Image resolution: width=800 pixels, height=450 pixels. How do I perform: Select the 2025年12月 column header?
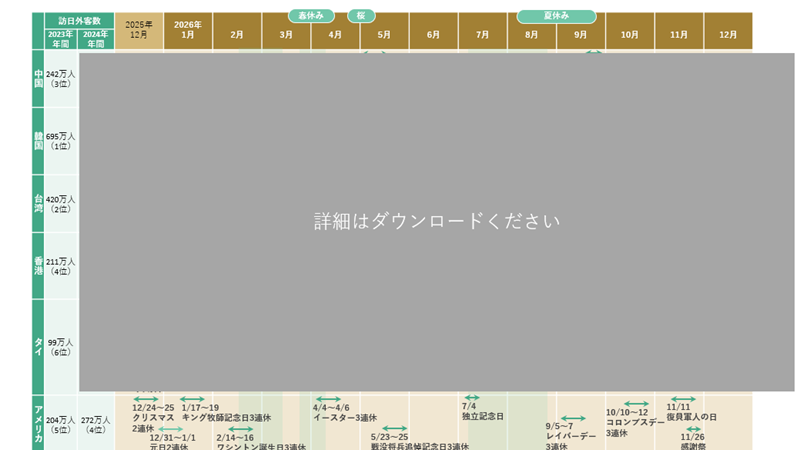(x=139, y=30)
